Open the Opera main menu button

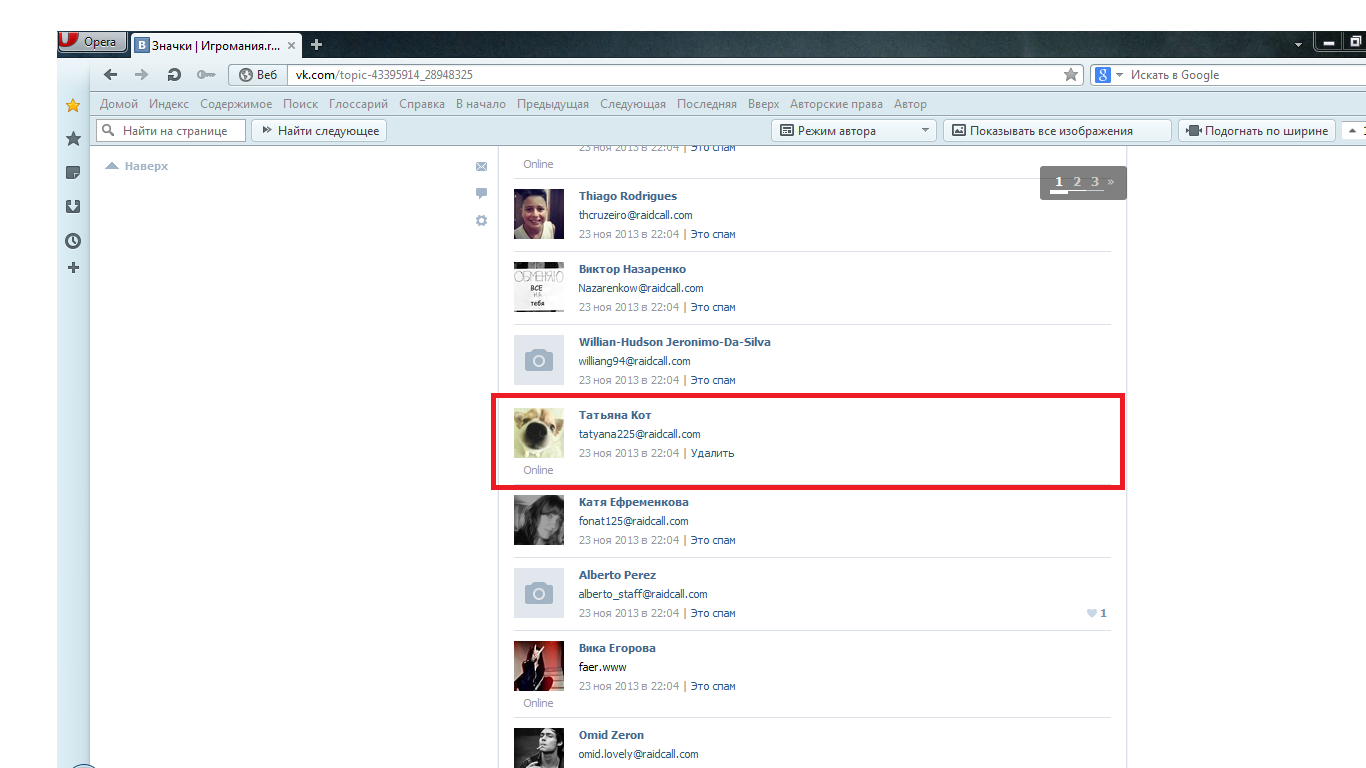coord(93,42)
